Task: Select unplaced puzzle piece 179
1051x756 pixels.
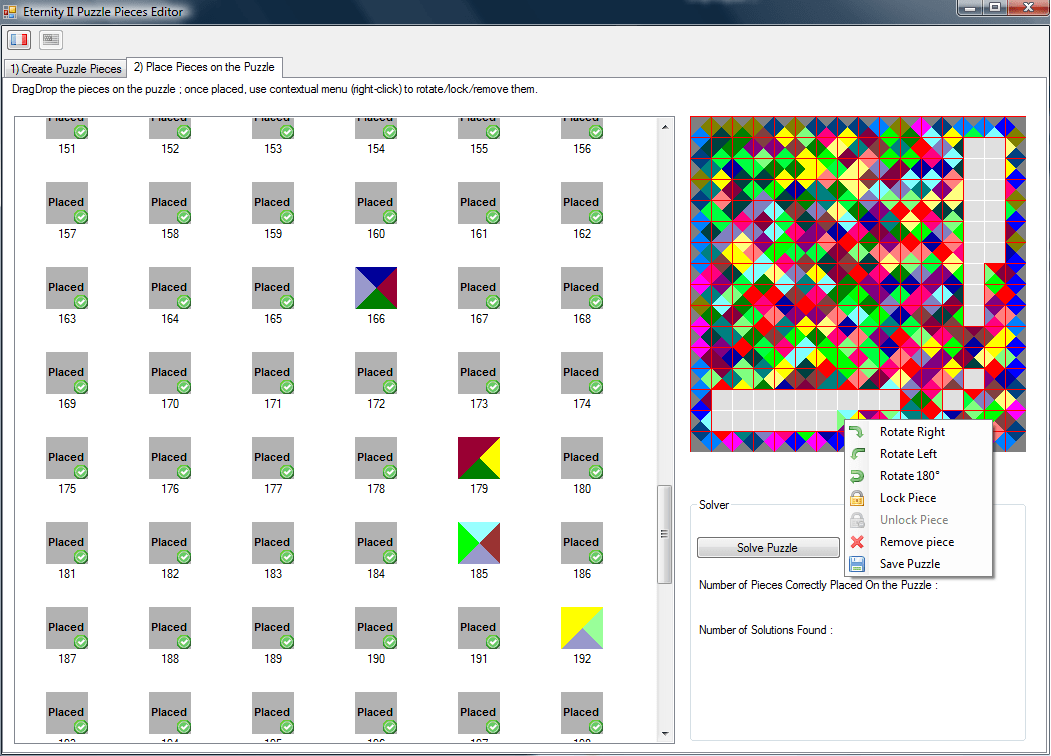Action: tap(479, 458)
